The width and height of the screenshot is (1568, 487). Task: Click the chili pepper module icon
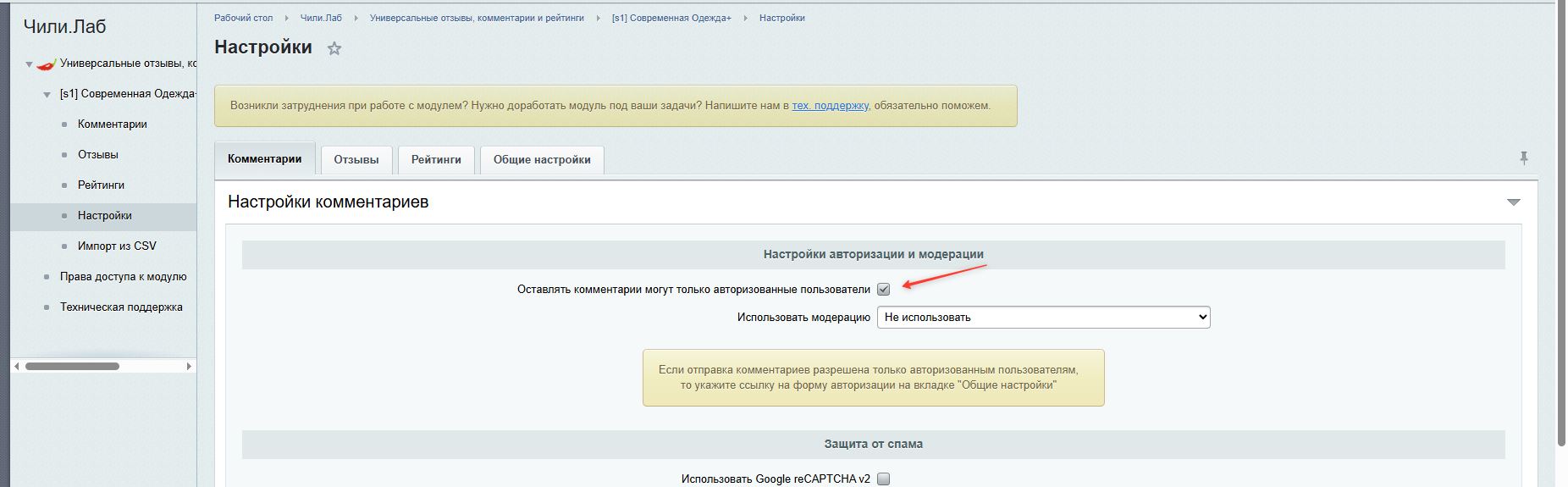pyautogui.click(x=46, y=64)
